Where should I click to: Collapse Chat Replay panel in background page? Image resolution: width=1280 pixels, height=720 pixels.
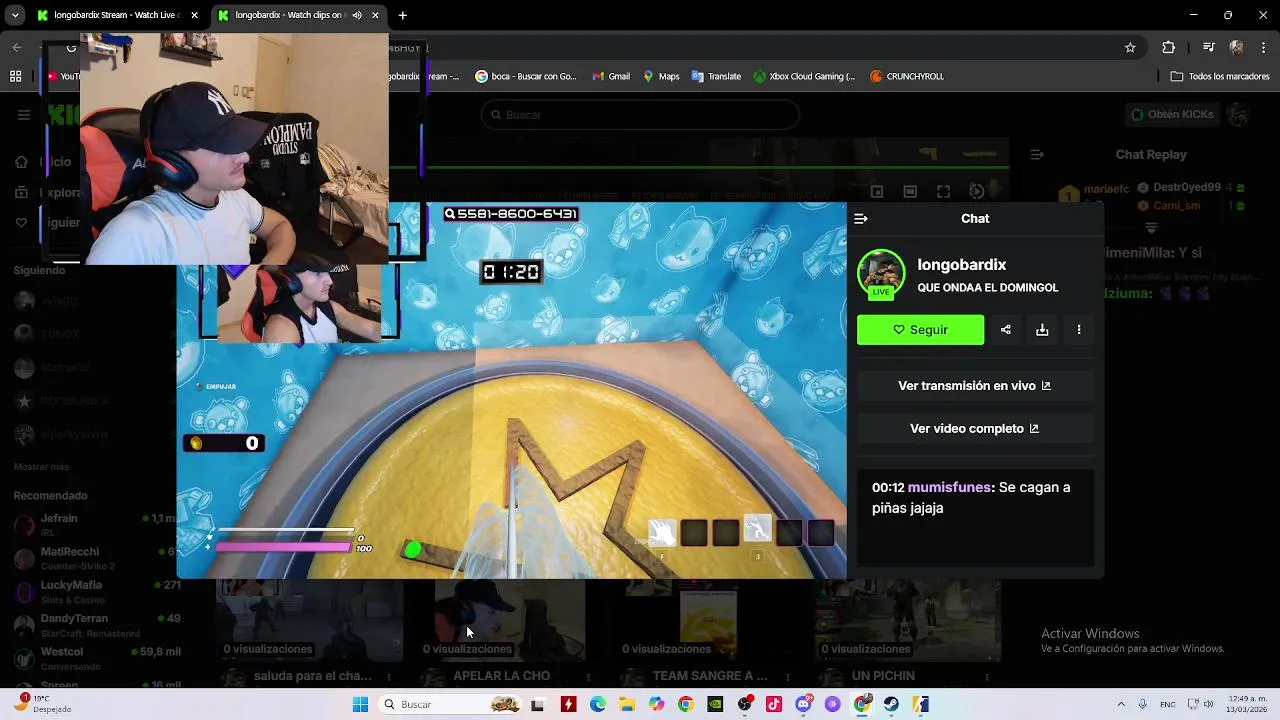click(1037, 154)
